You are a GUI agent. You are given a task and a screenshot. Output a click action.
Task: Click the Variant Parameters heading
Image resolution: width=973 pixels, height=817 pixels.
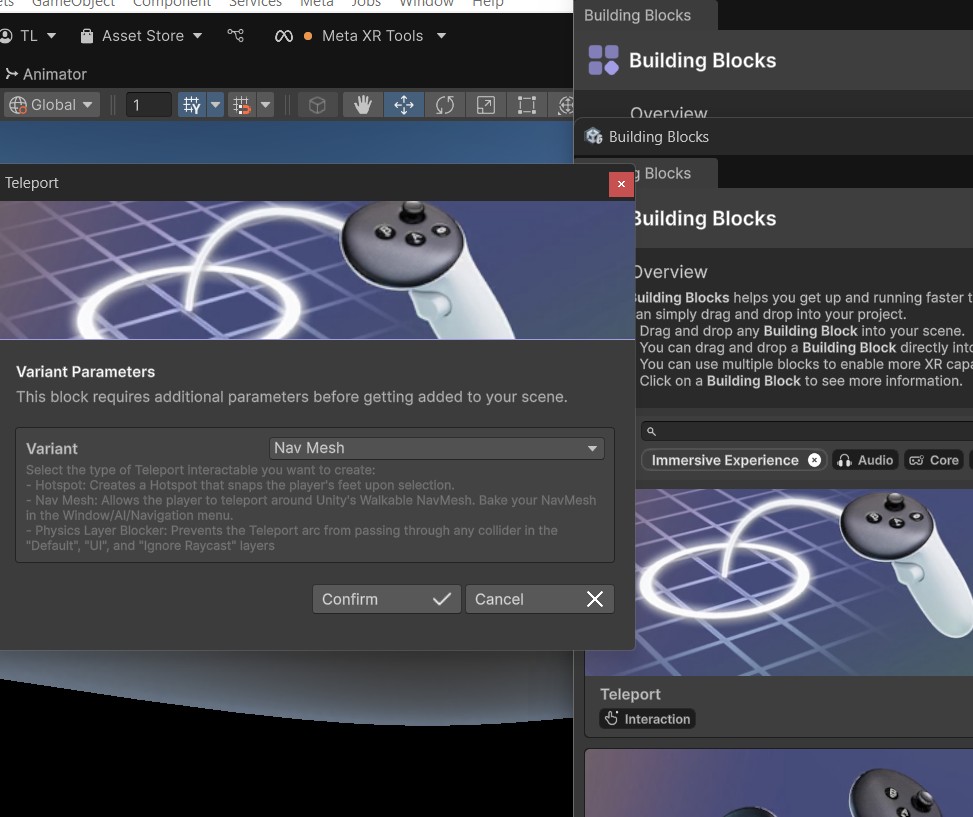click(x=86, y=372)
